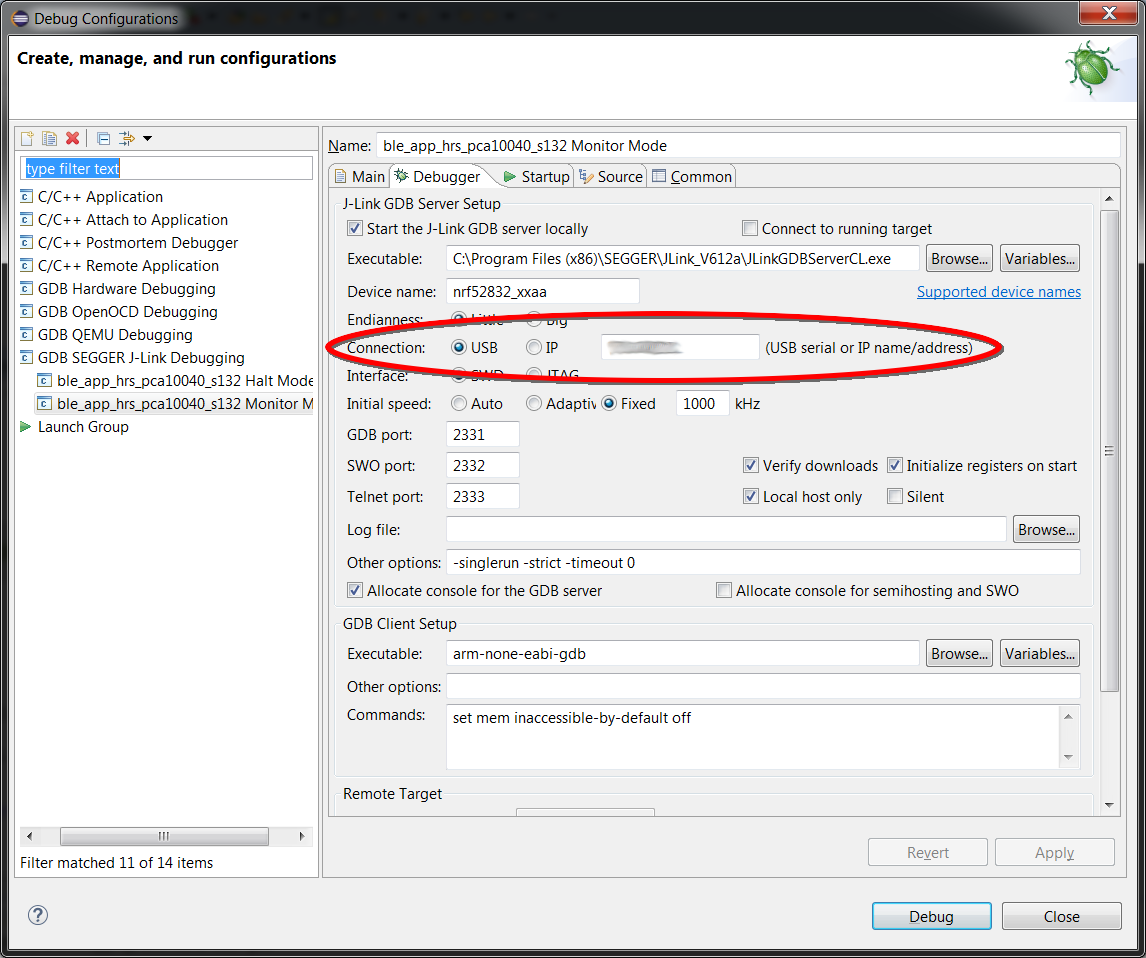
Task: Click the GDB port field
Action: (482, 435)
